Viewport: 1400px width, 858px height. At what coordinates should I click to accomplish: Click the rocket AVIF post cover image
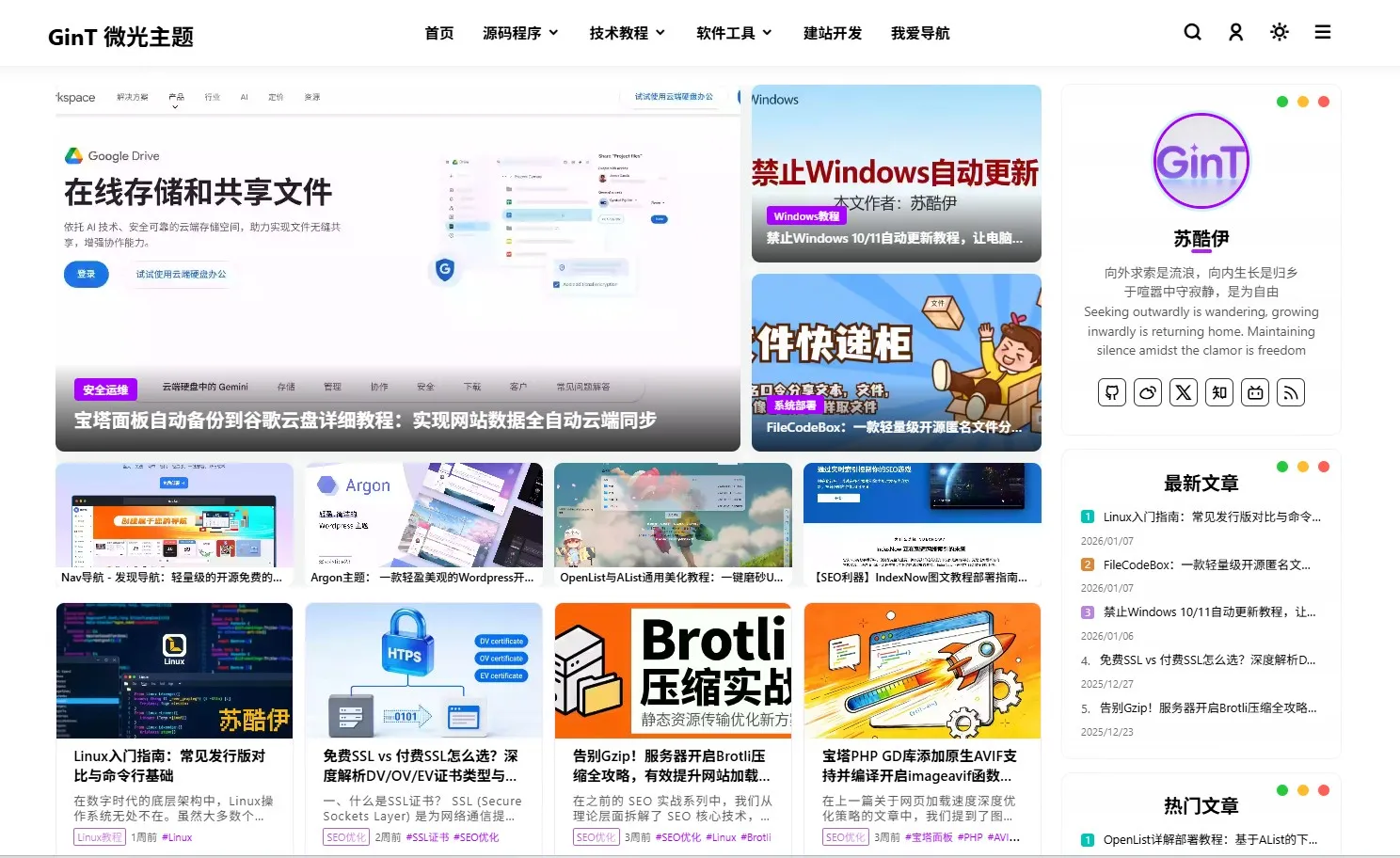tap(922, 671)
